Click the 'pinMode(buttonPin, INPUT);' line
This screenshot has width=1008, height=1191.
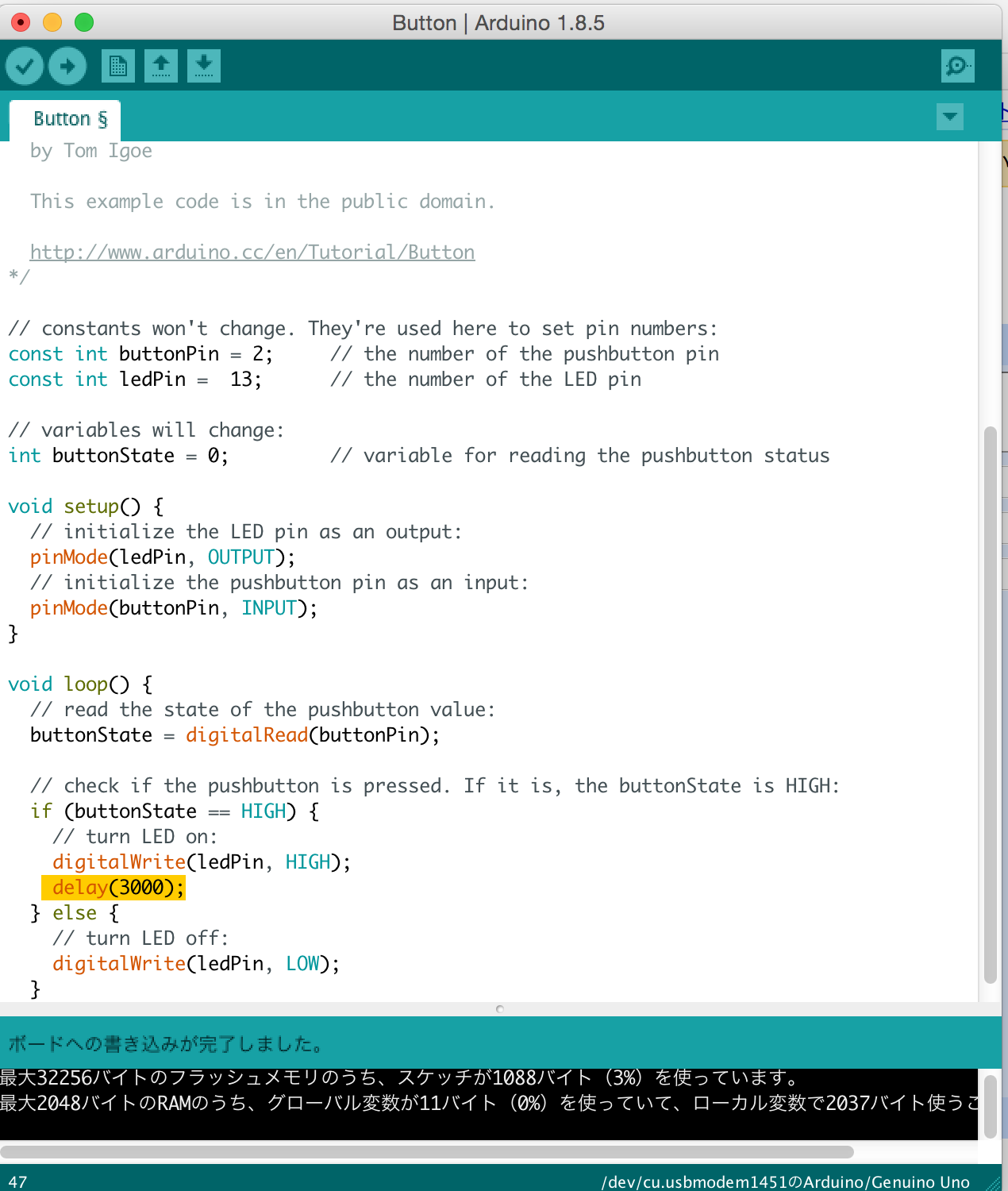pyautogui.click(x=174, y=608)
